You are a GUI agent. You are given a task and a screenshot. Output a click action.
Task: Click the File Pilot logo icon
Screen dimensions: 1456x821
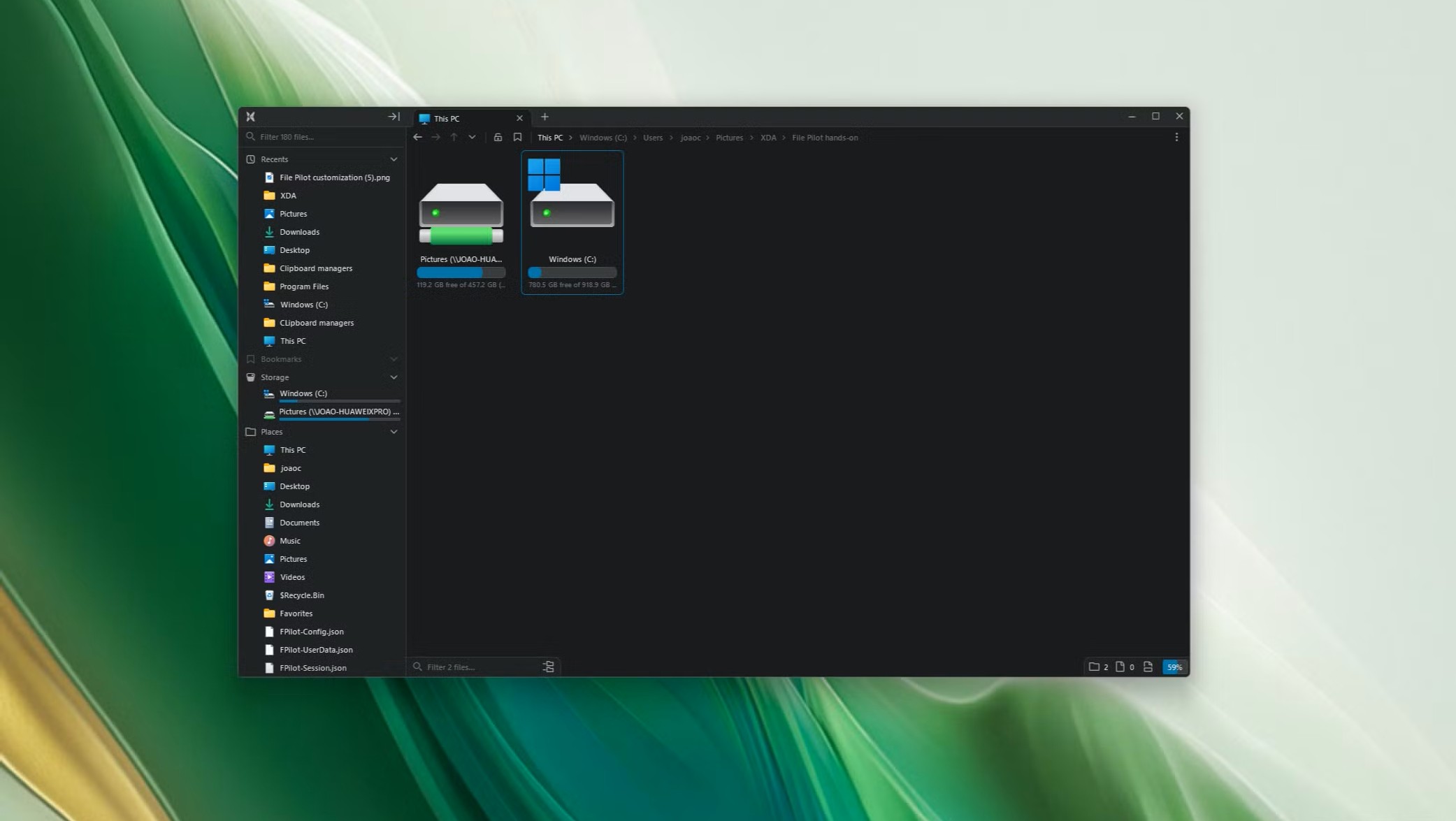tap(250, 117)
